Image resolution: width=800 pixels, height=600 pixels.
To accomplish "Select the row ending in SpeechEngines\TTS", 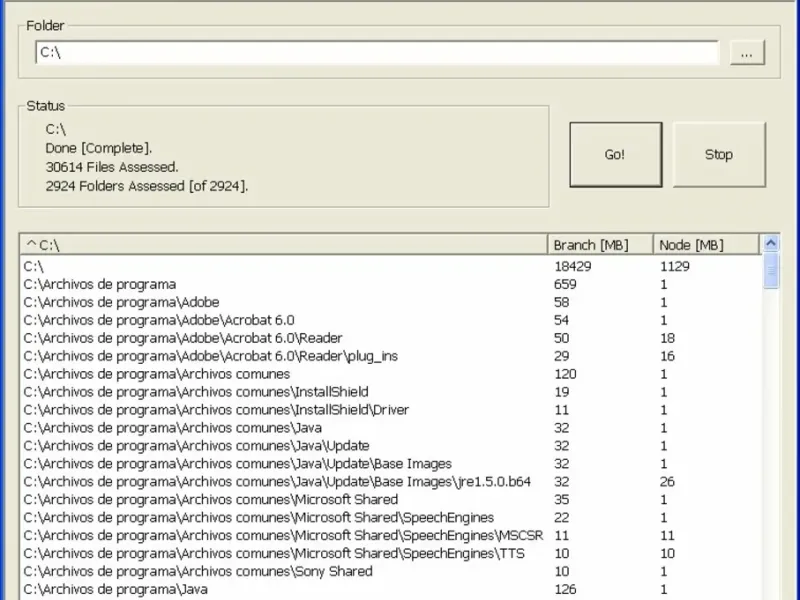I will 390,553.
